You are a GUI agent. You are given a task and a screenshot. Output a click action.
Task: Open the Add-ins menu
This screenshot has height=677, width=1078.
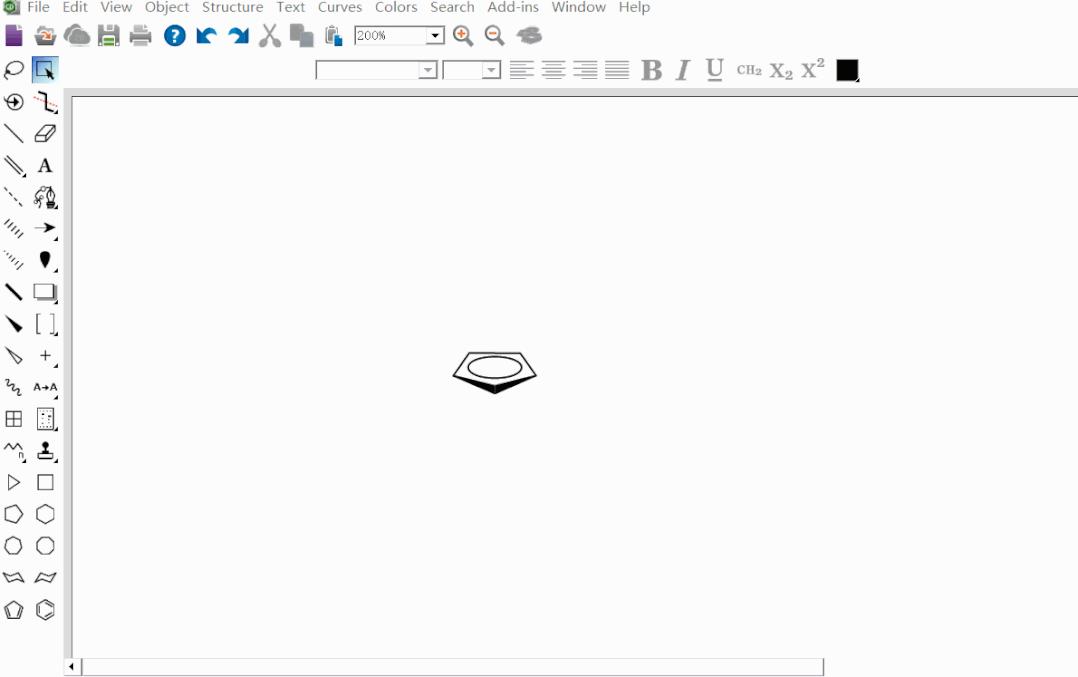click(512, 7)
